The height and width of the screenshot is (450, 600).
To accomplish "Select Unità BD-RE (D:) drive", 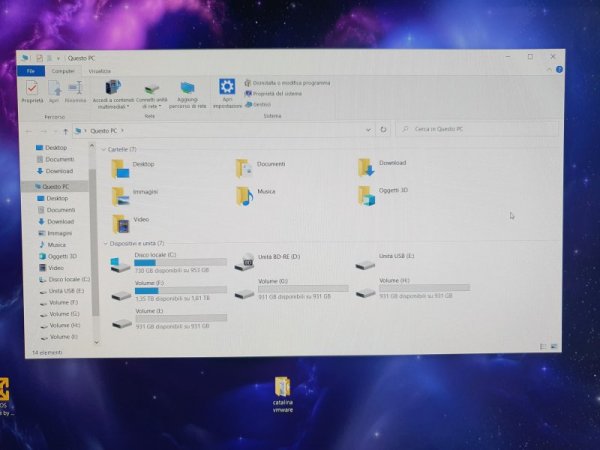I will pos(267,261).
